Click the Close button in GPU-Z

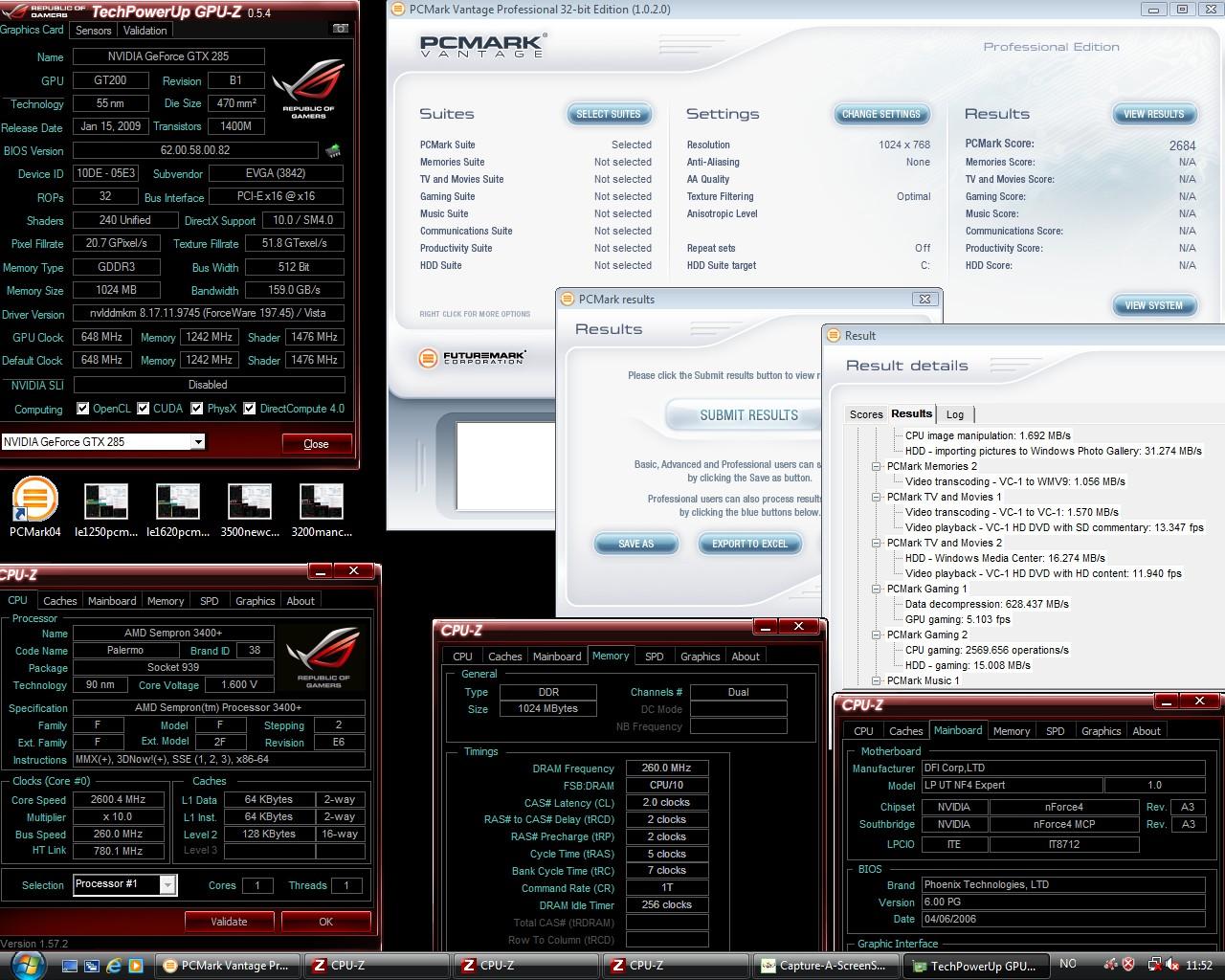317,444
